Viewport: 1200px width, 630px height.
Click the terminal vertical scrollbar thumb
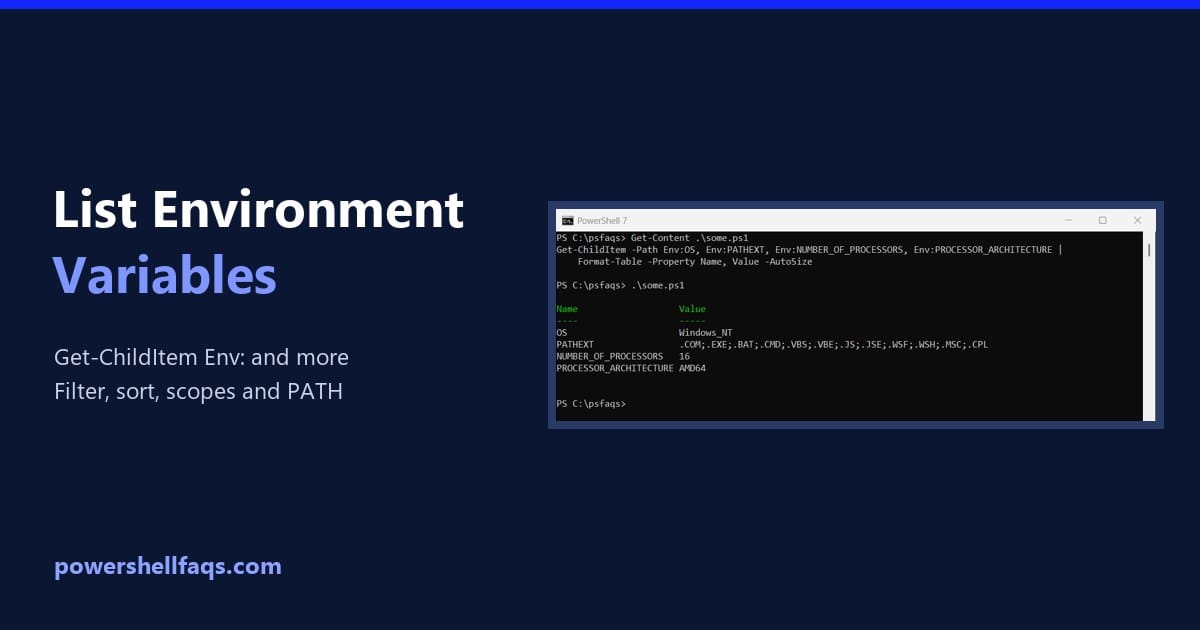click(x=1149, y=249)
